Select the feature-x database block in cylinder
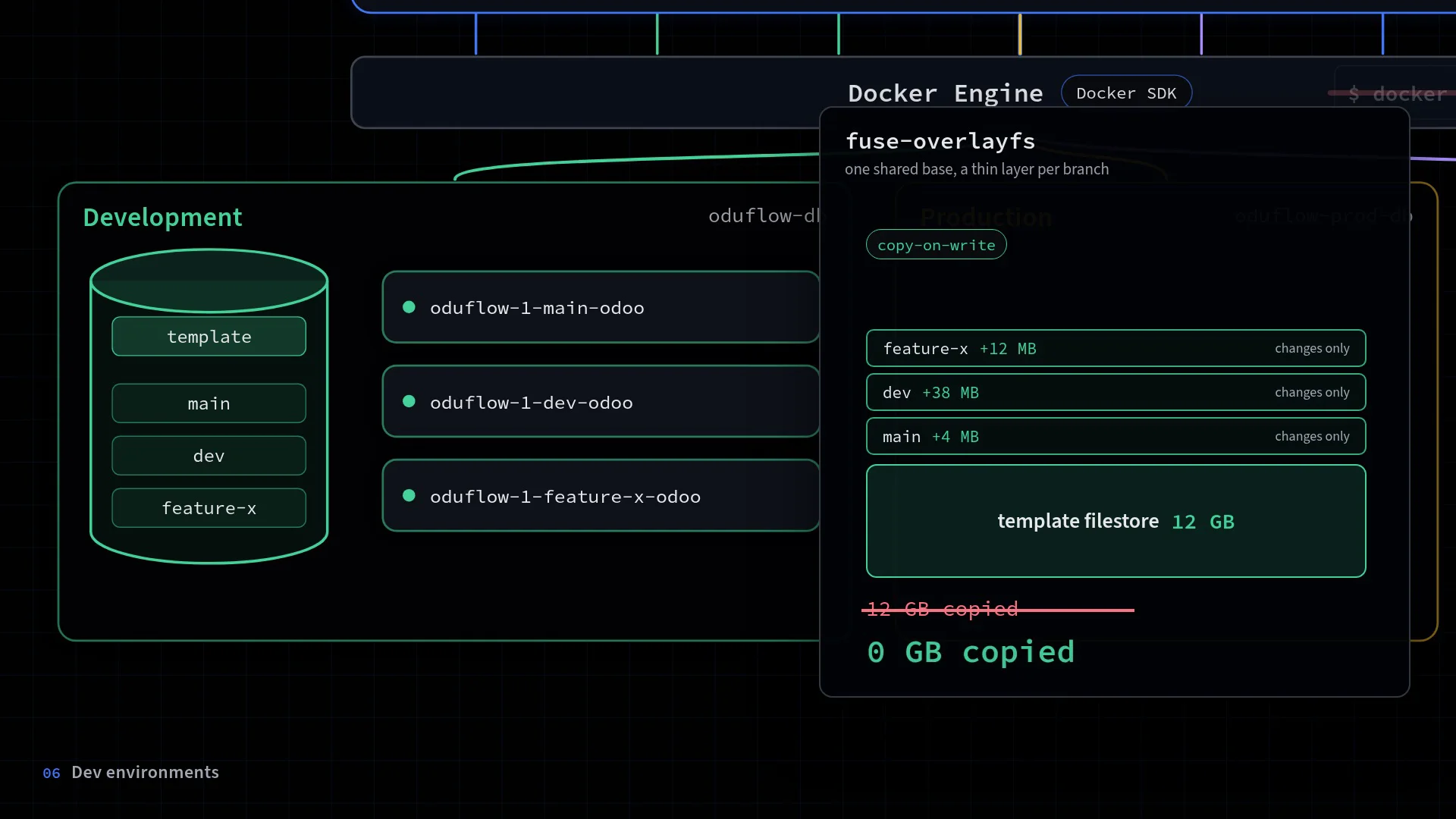The height and width of the screenshot is (819, 1456). point(209,508)
